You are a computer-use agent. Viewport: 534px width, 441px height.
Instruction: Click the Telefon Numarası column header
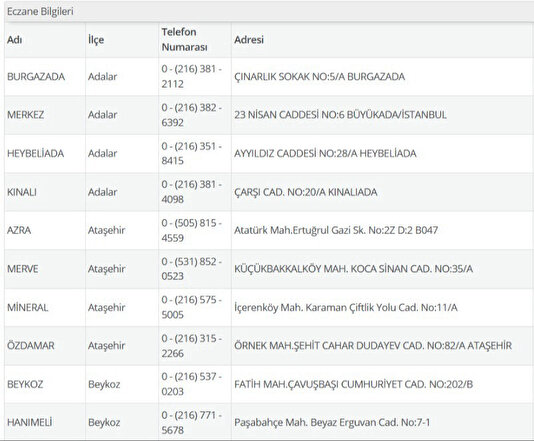[x=184, y=40]
